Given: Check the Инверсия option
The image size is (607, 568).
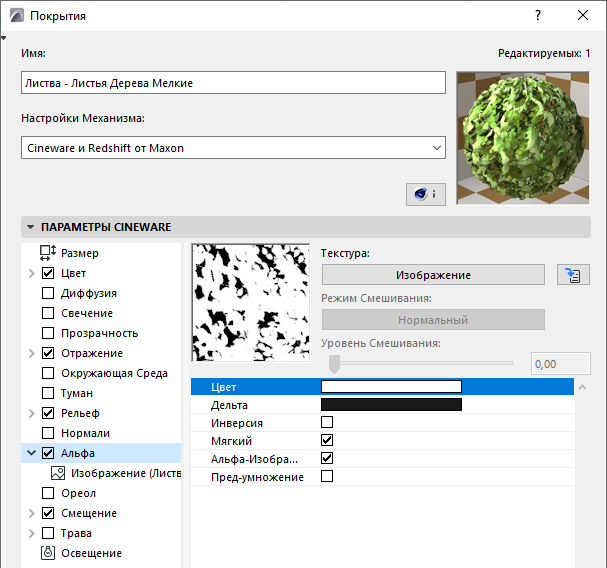Looking at the screenshot, I should point(327,422).
